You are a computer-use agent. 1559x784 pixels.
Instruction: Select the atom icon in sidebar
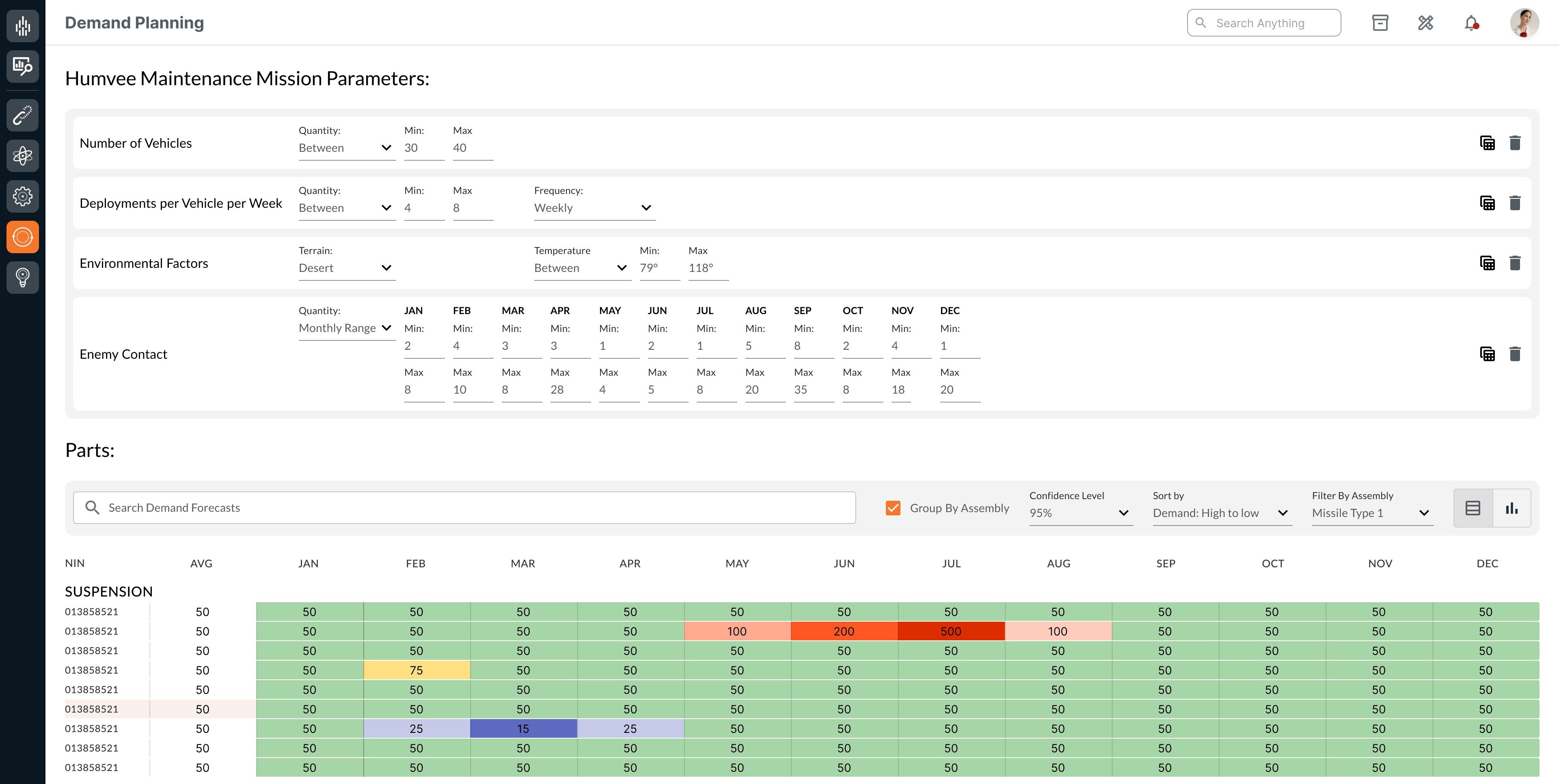click(x=22, y=155)
